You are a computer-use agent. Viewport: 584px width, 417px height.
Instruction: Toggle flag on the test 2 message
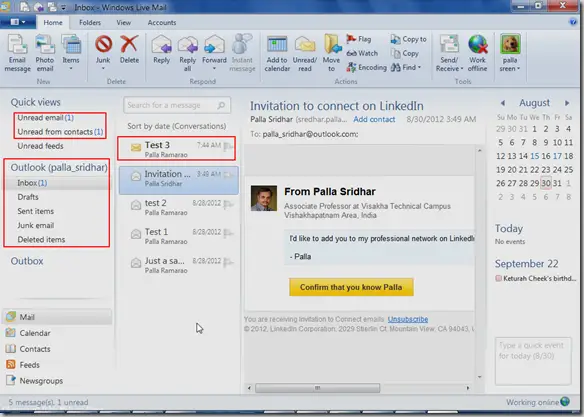[228, 204]
